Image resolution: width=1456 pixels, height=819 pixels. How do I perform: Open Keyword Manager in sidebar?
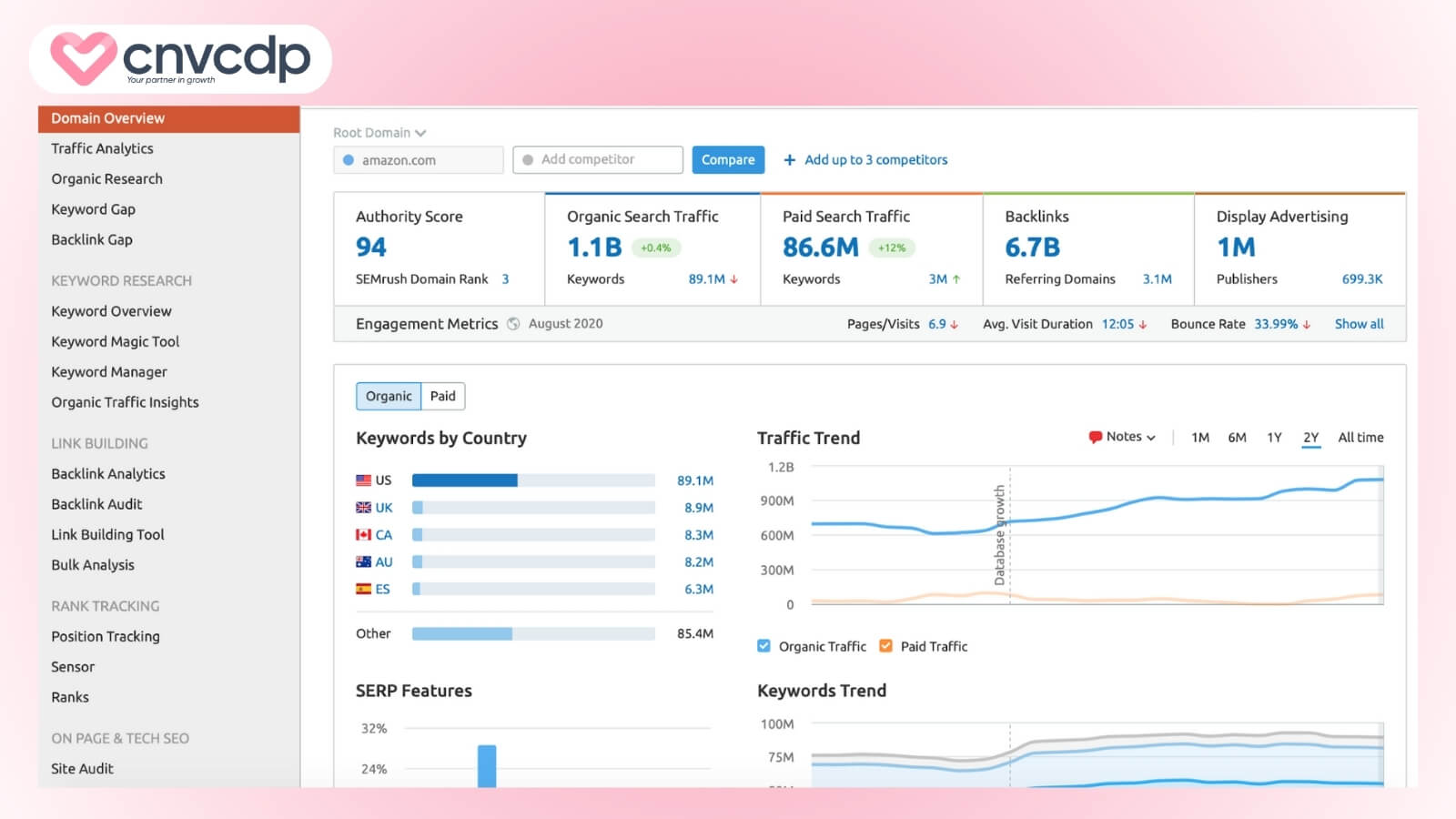[x=109, y=372]
